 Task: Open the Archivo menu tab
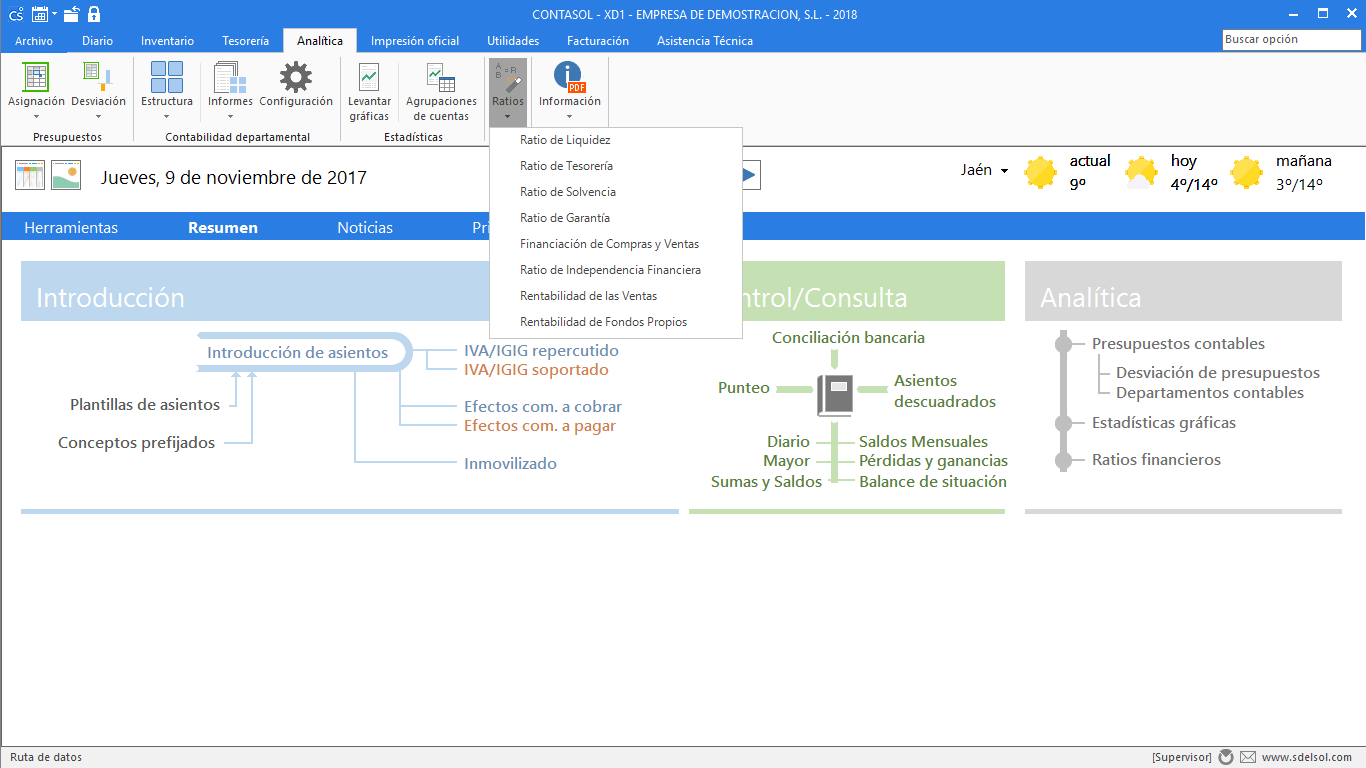point(34,41)
